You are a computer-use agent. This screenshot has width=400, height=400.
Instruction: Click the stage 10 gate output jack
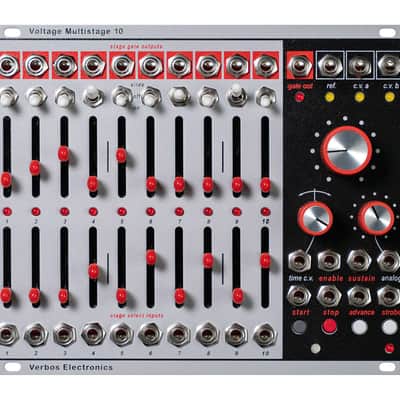[266, 65]
